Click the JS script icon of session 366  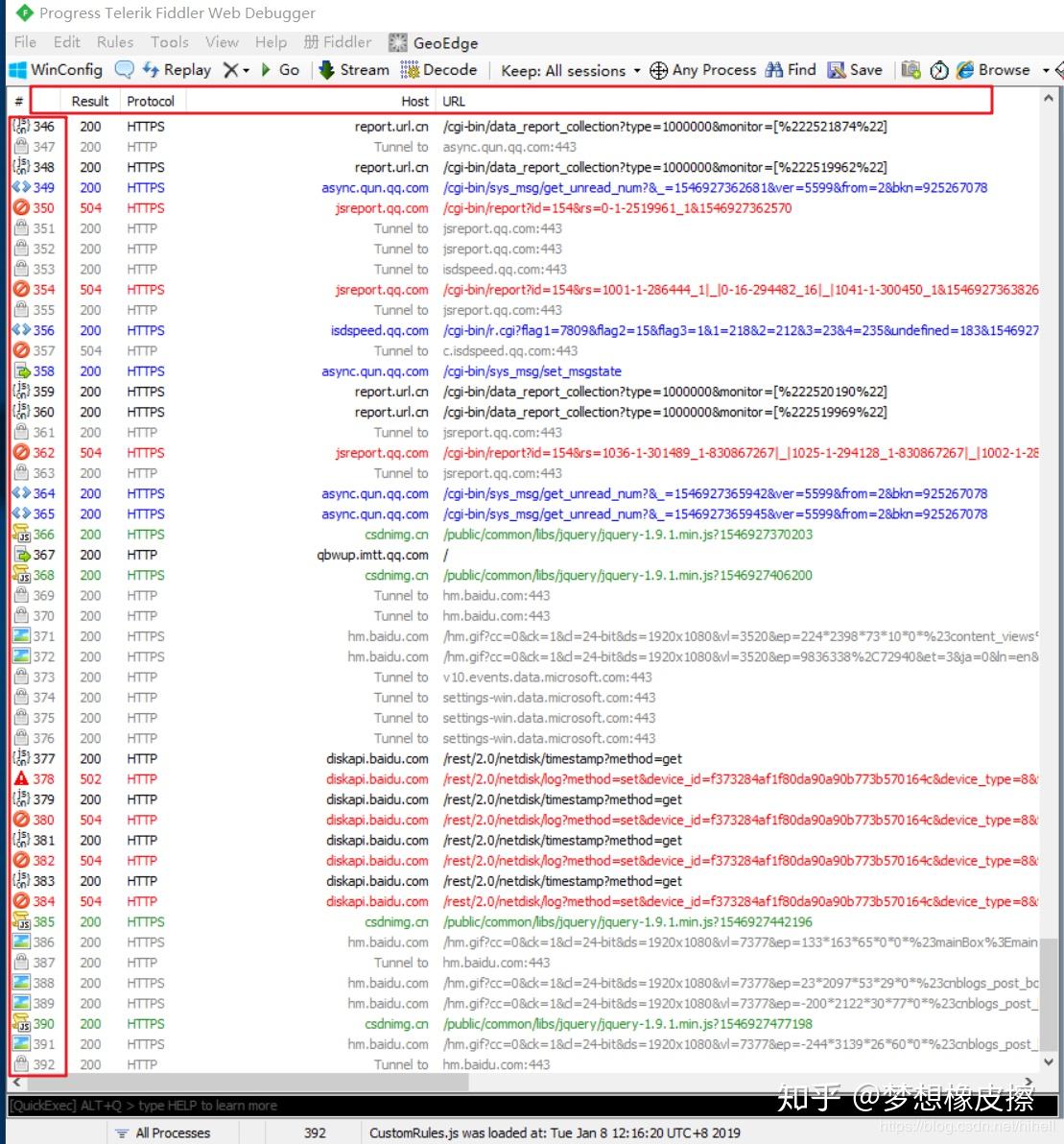tap(21, 535)
